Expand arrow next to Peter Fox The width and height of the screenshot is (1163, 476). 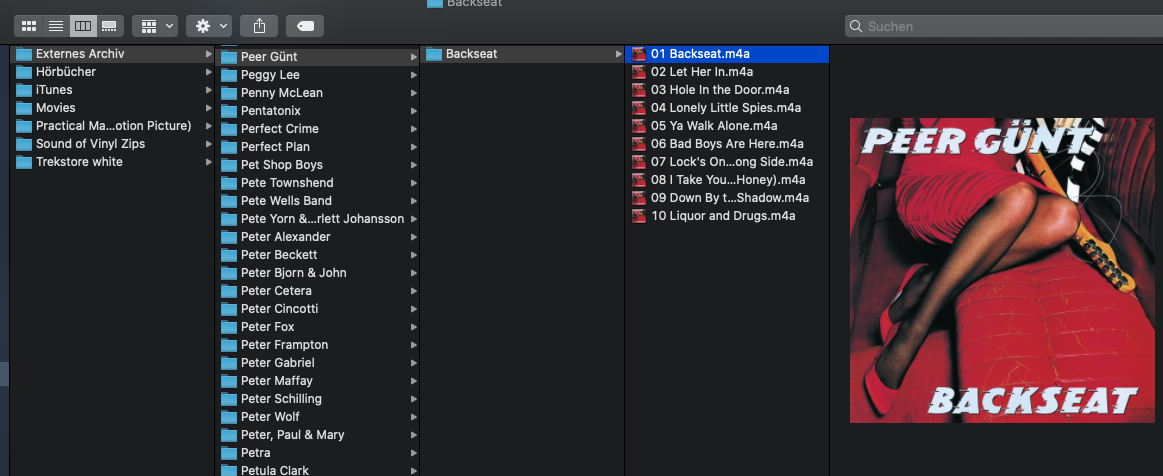click(413, 326)
